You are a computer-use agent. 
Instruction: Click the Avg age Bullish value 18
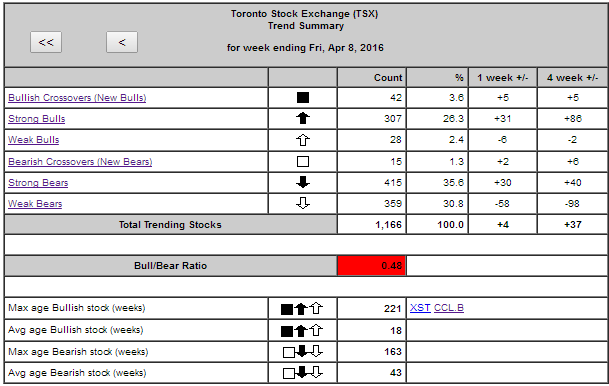[396, 330]
